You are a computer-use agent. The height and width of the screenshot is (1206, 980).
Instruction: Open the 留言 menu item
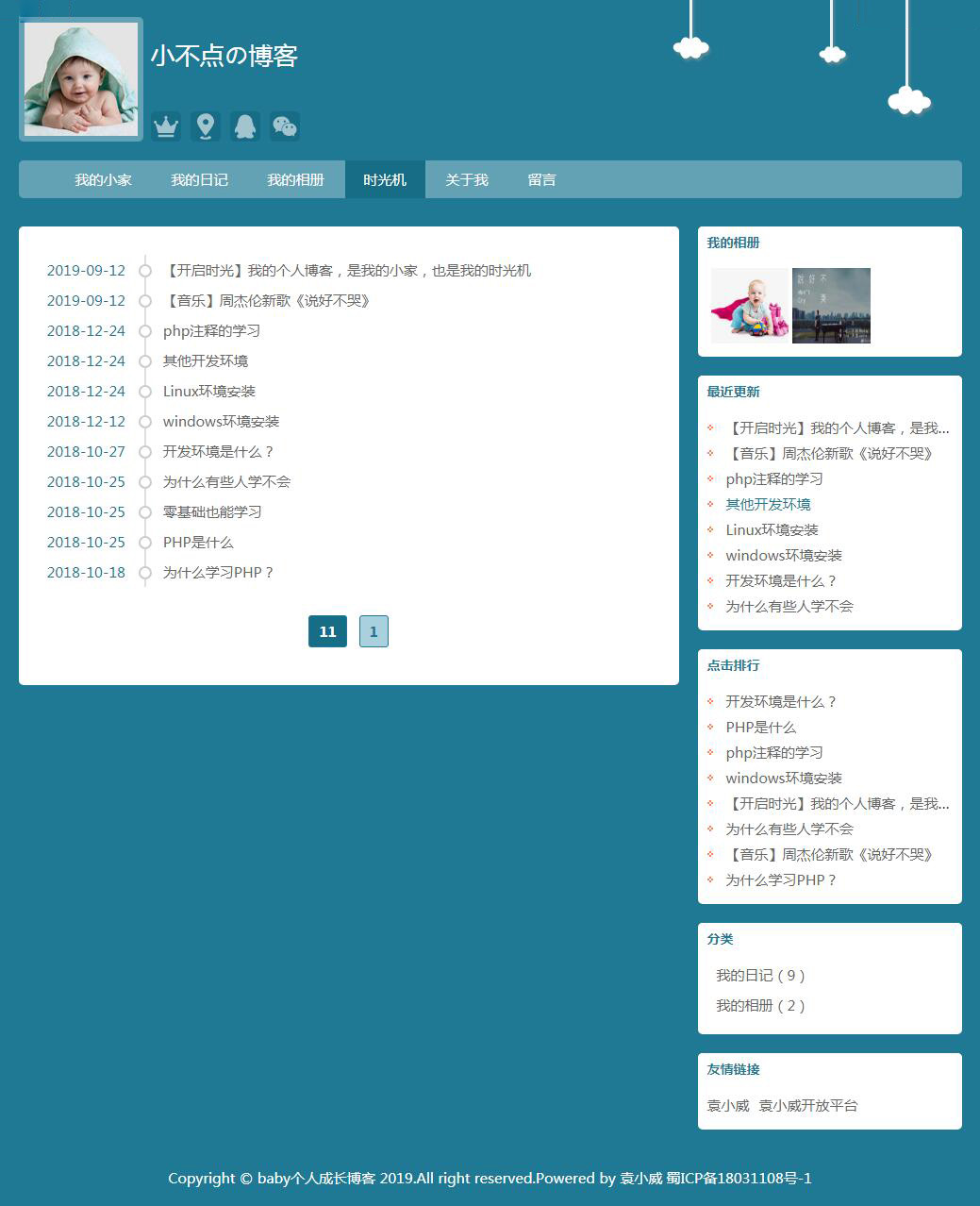(x=541, y=179)
